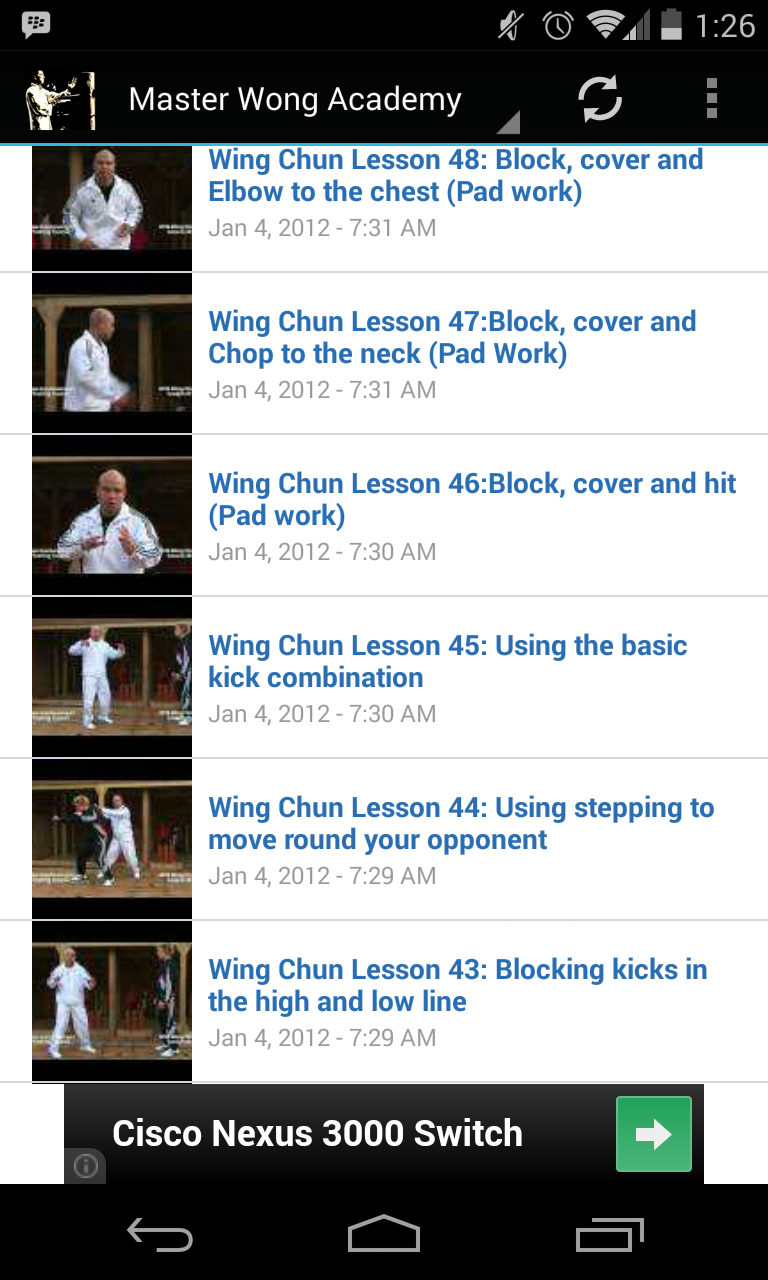The height and width of the screenshot is (1280, 768).
Task: Tap the Master Wong Academy app logo
Action: [60, 99]
